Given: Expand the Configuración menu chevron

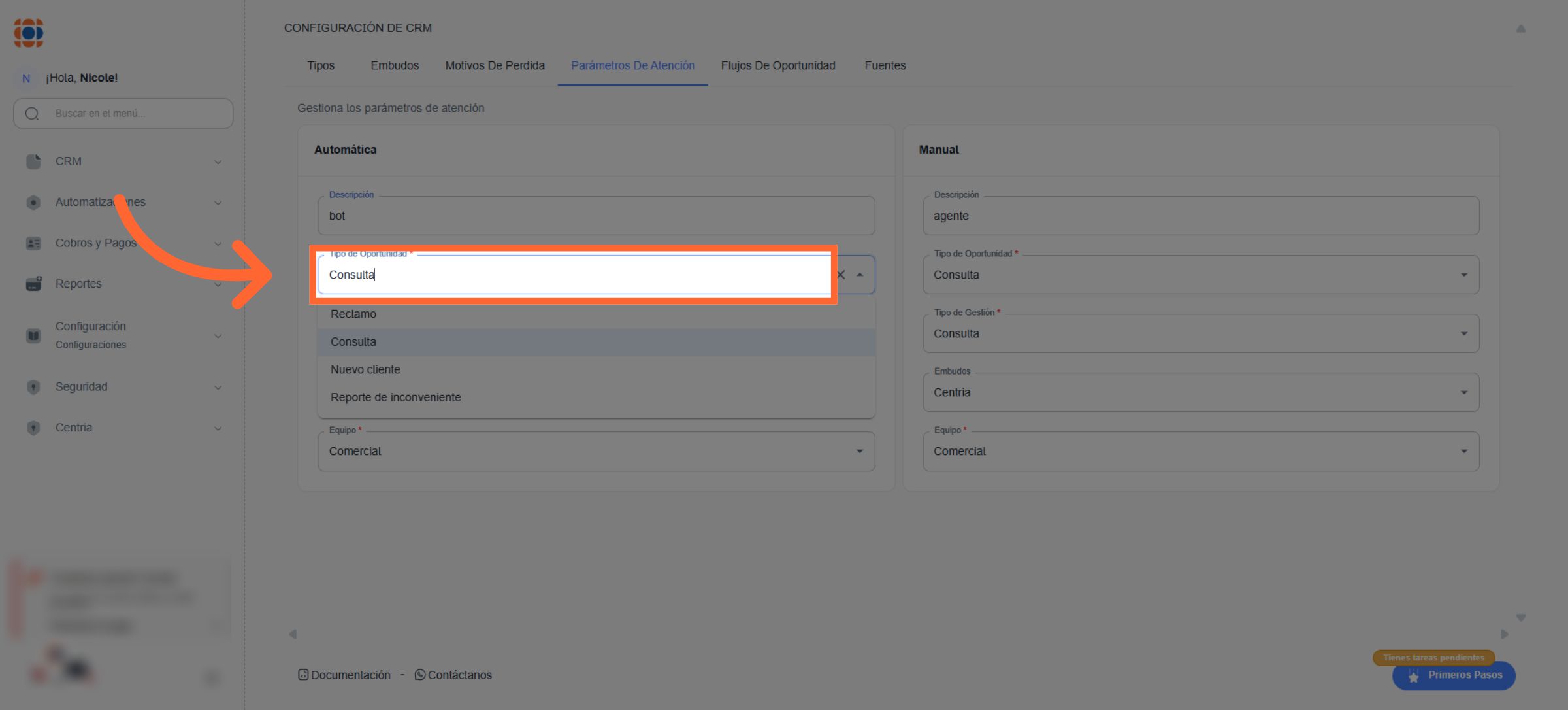Looking at the screenshot, I should [218, 336].
